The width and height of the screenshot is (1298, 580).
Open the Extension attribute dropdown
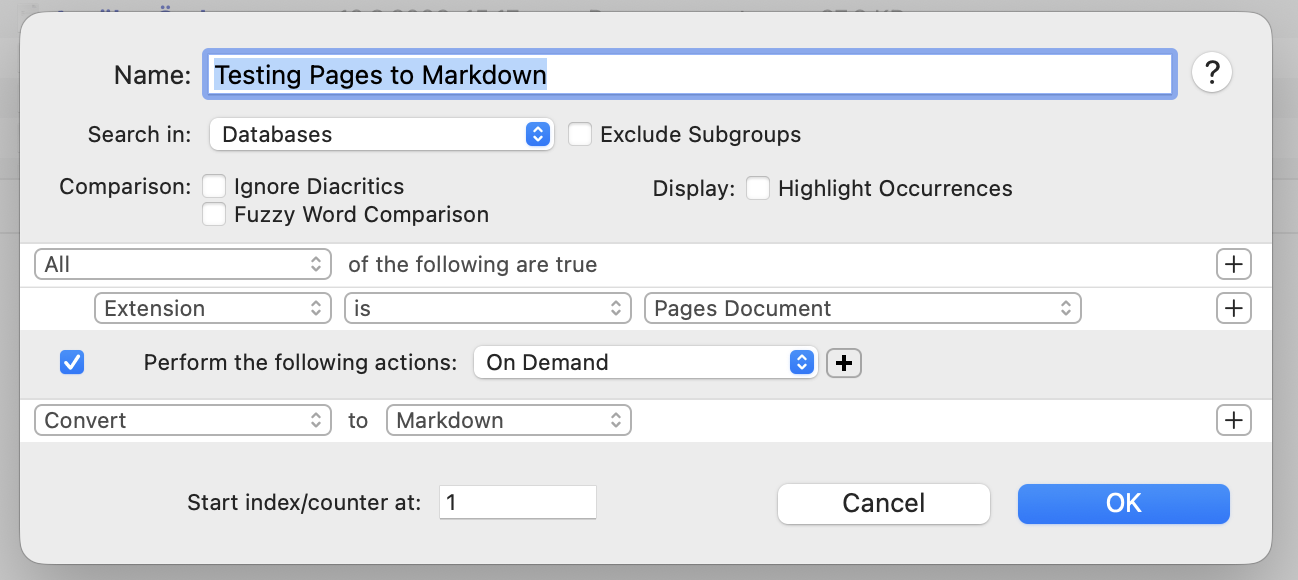212,309
